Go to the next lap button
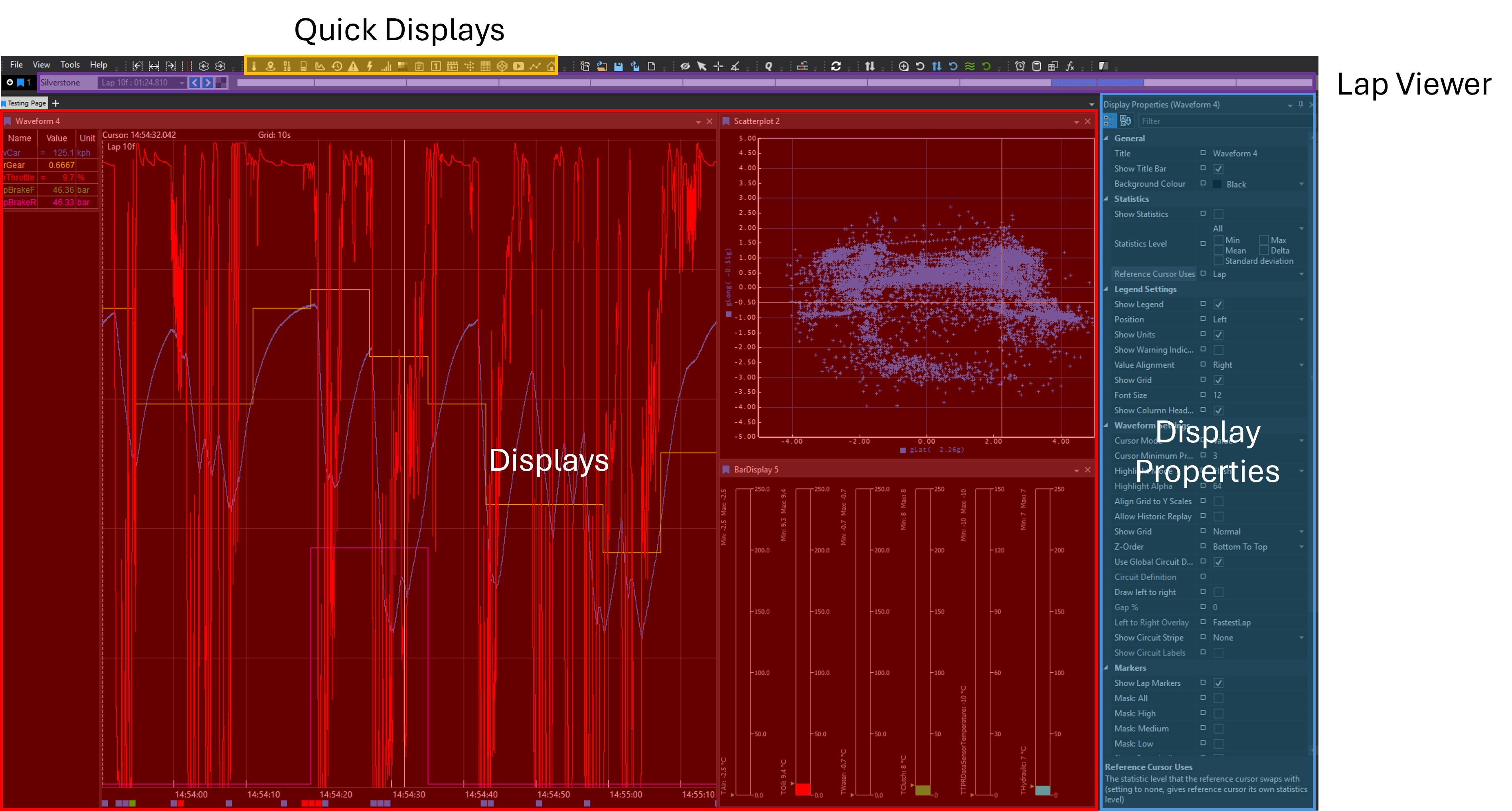The height and width of the screenshot is (811, 1512). 208,83
